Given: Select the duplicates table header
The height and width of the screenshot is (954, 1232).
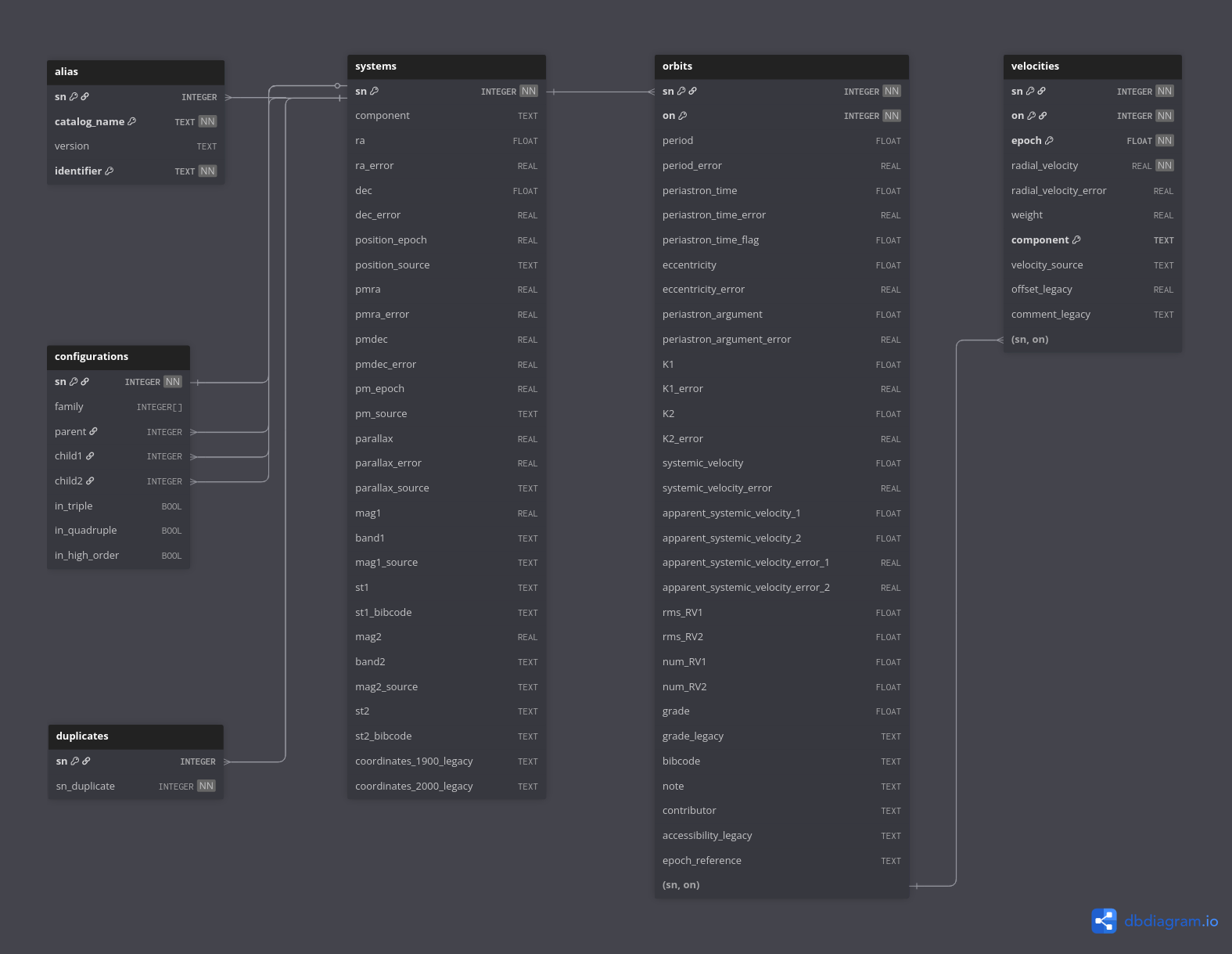Looking at the screenshot, I should point(136,736).
